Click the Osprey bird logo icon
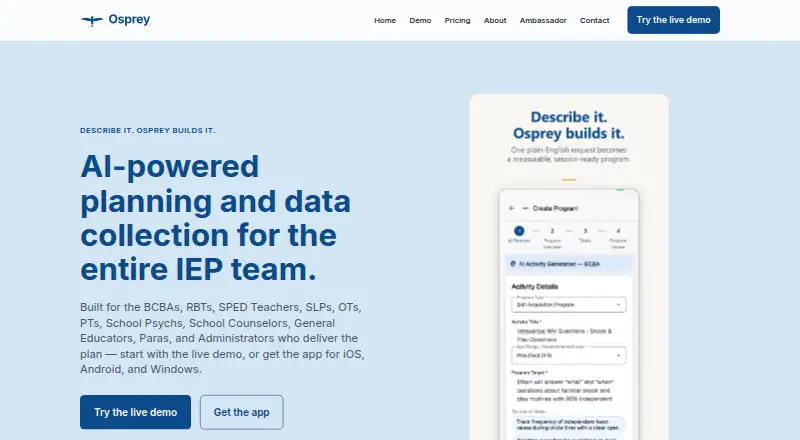The width and height of the screenshot is (800, 440). coord(92,20)
